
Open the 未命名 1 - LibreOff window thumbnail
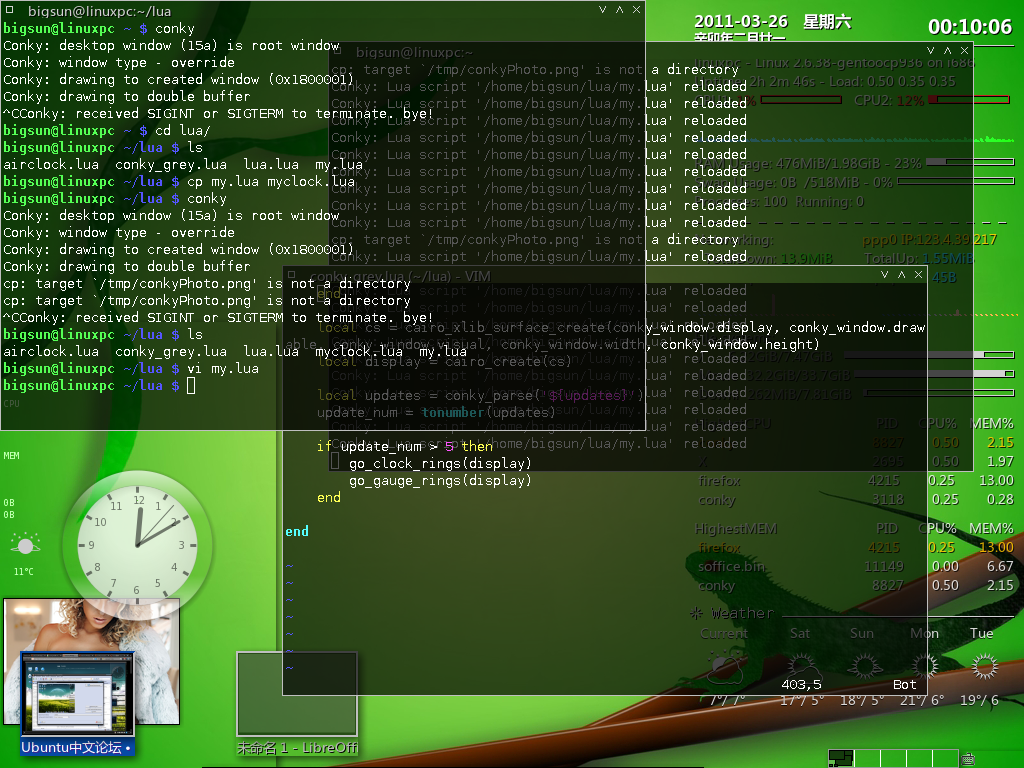pos(297,694)
